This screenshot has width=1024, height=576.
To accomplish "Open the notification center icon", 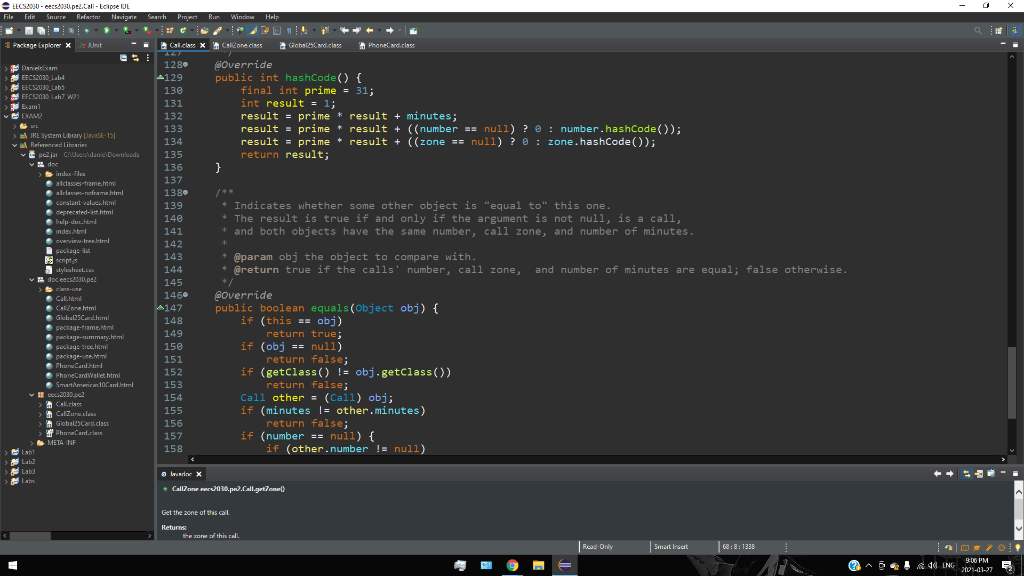I will [1008, 566].
